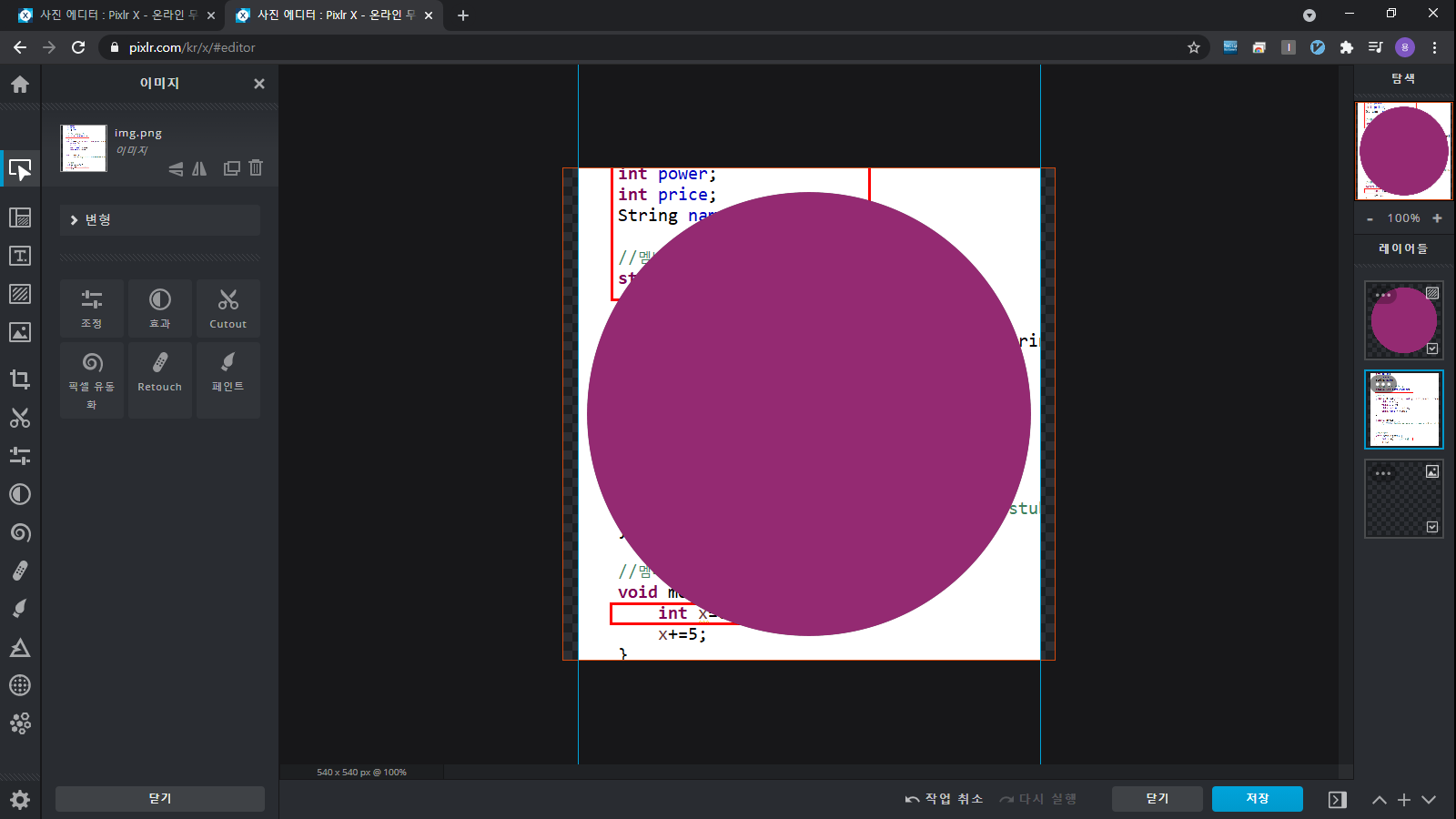Select the Paint brush tool in sidebar
The height and width of the screenshot is (819, 1456).
(20, 609)
